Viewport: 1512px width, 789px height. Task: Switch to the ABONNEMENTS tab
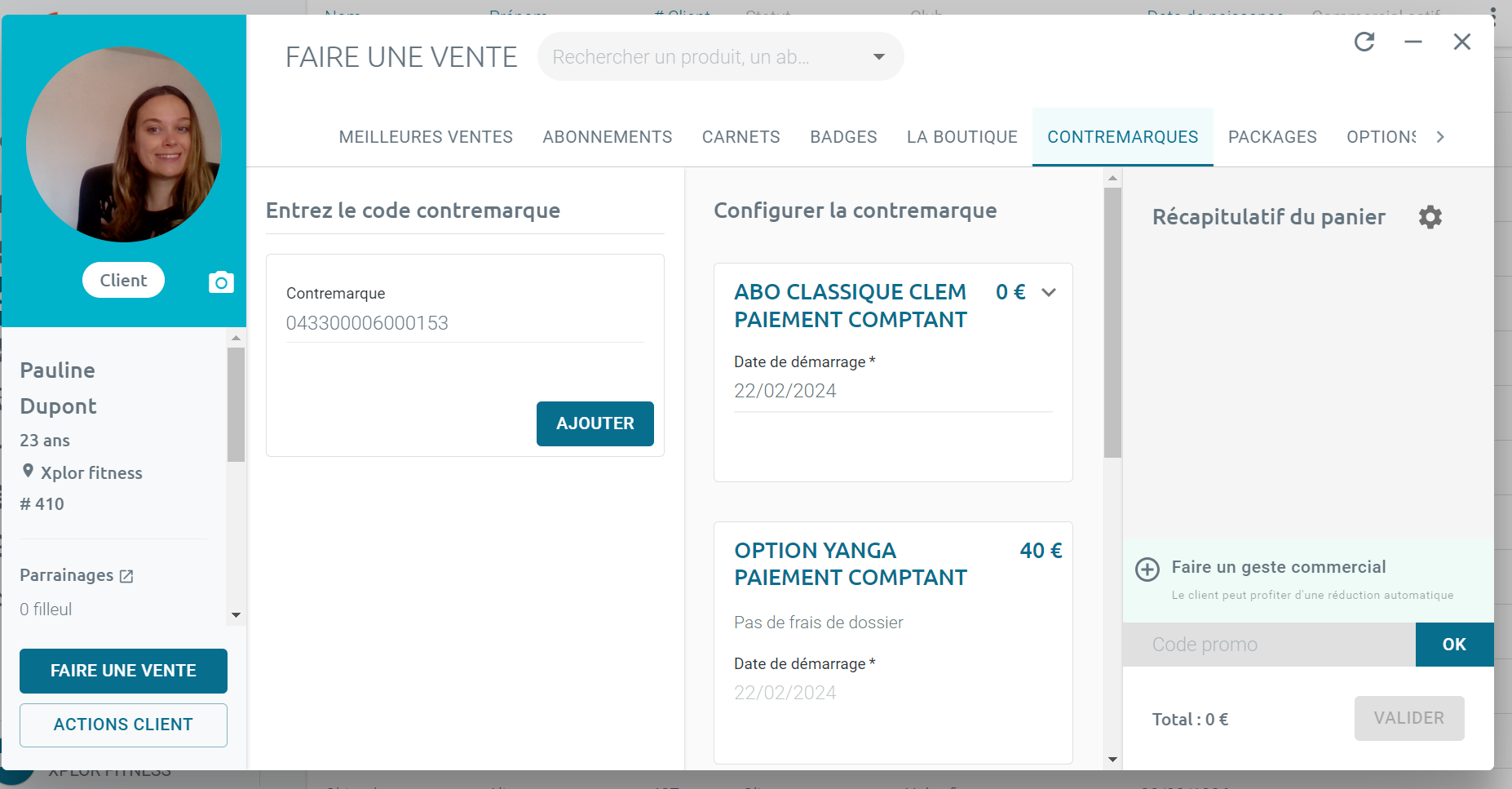pos(607,136)
